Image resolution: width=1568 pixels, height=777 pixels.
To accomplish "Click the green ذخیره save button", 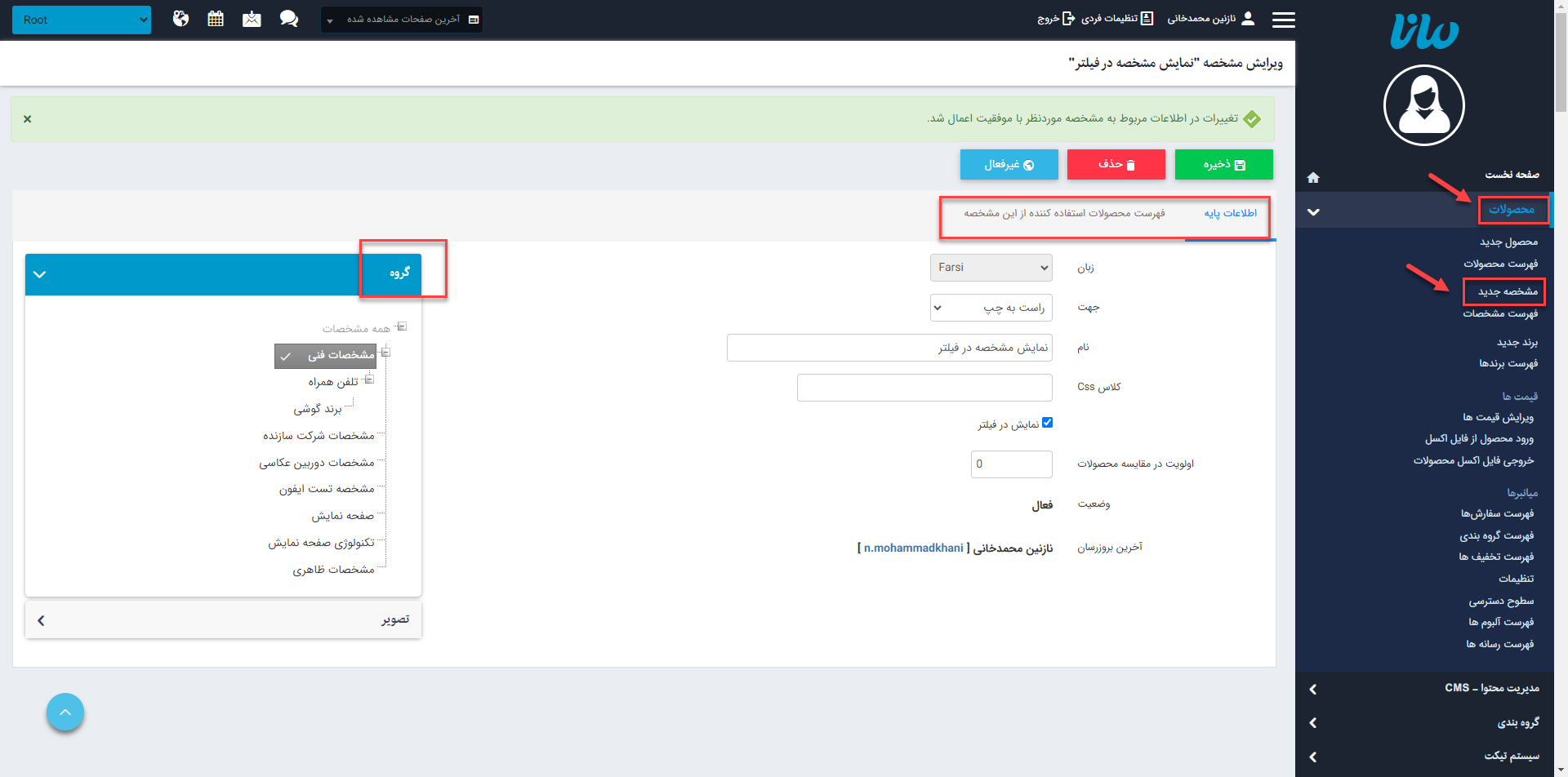I will (x=1223, y=165).
